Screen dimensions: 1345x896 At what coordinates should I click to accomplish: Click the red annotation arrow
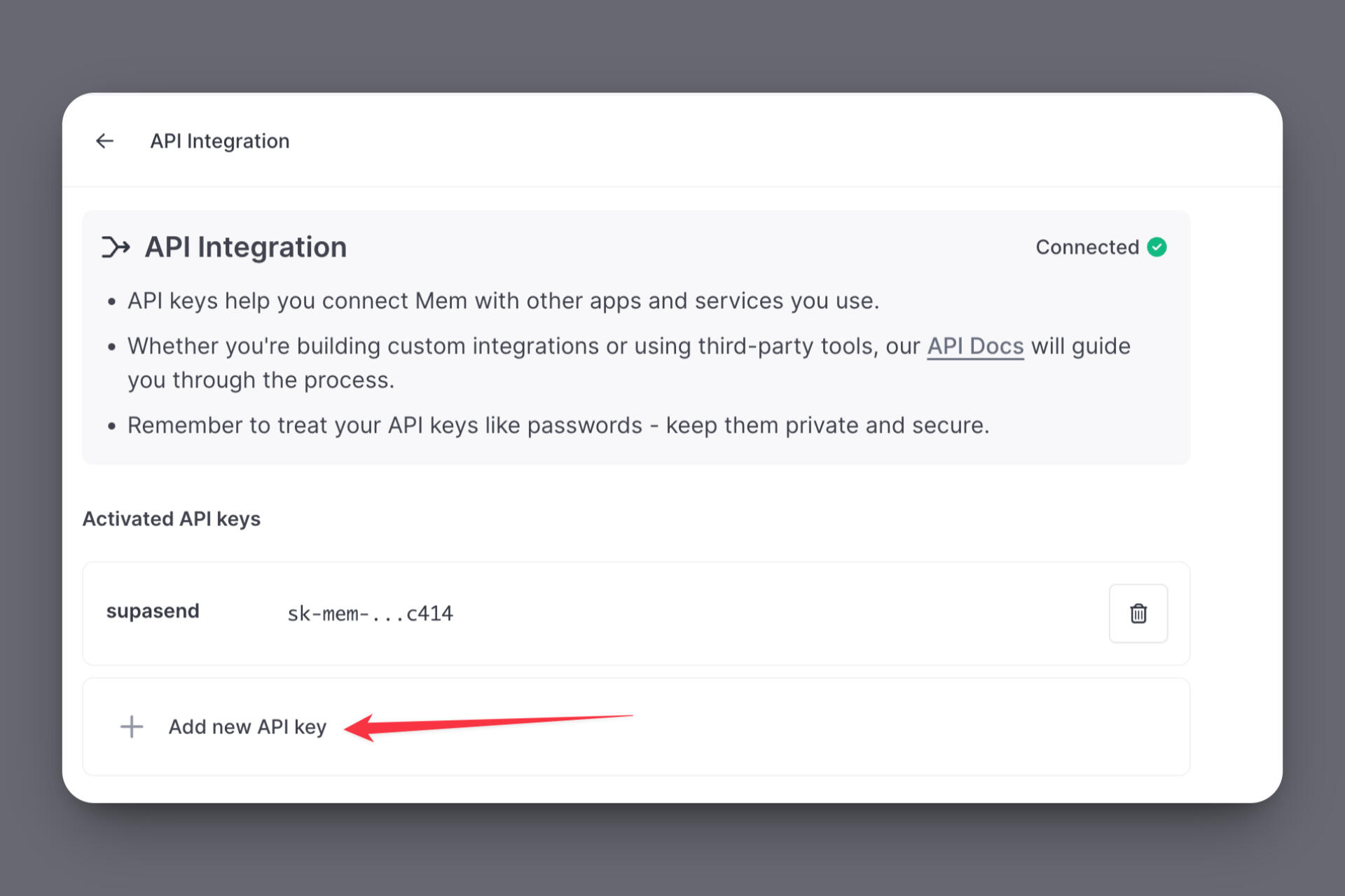pos(490,724)
